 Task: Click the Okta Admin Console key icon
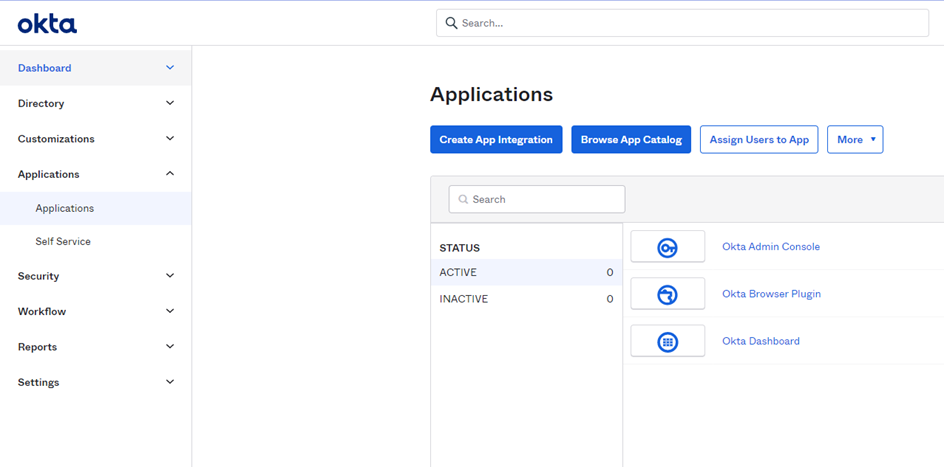click(667, 247)
